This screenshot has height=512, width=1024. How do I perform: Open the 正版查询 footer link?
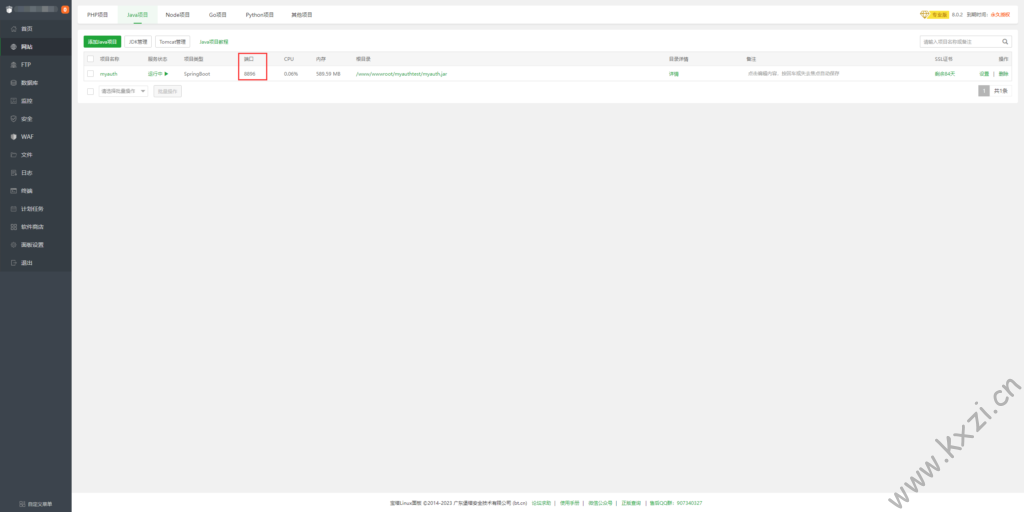tap(631, 503)
